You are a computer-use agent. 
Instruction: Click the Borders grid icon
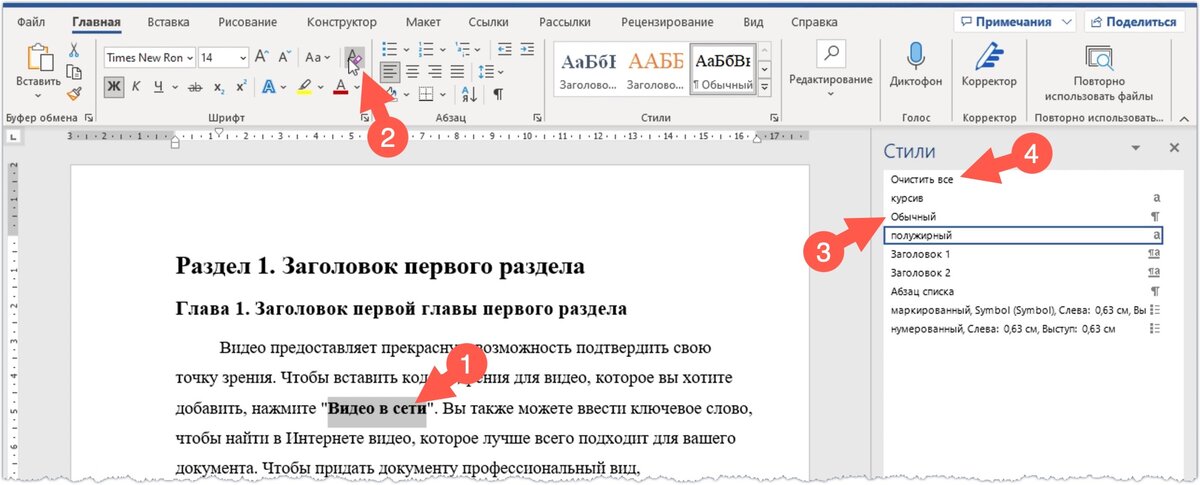pyautogui.click(x=425, y=94)
